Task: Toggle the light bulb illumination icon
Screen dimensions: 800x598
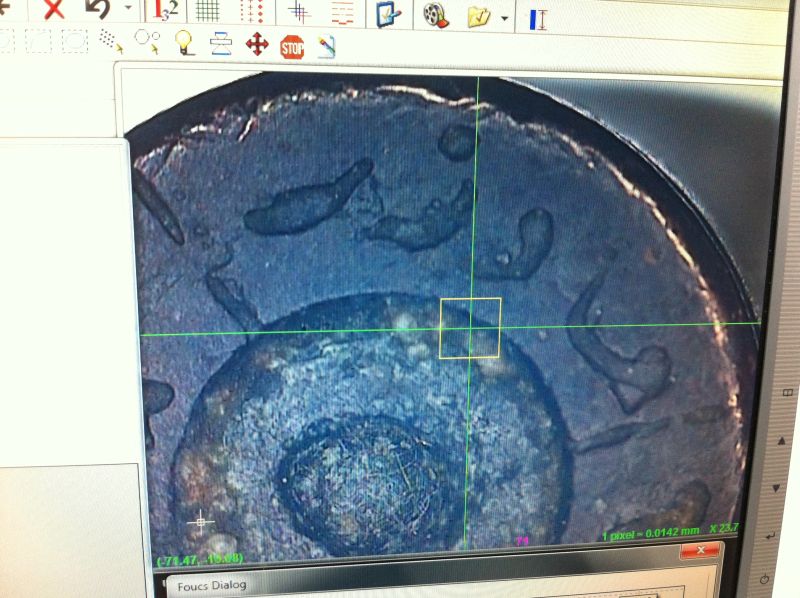Action: tap(183, 42)
